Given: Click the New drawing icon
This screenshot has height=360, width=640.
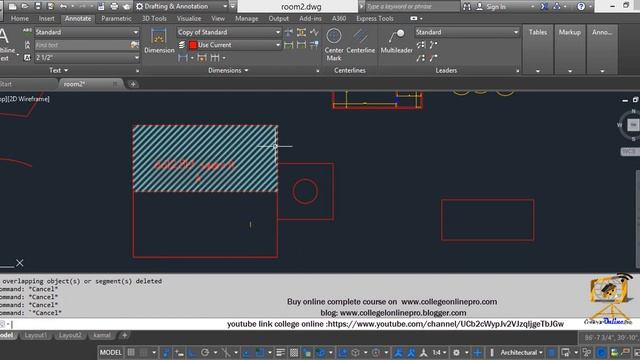Looking at the screenshot, I should (12, 6).
